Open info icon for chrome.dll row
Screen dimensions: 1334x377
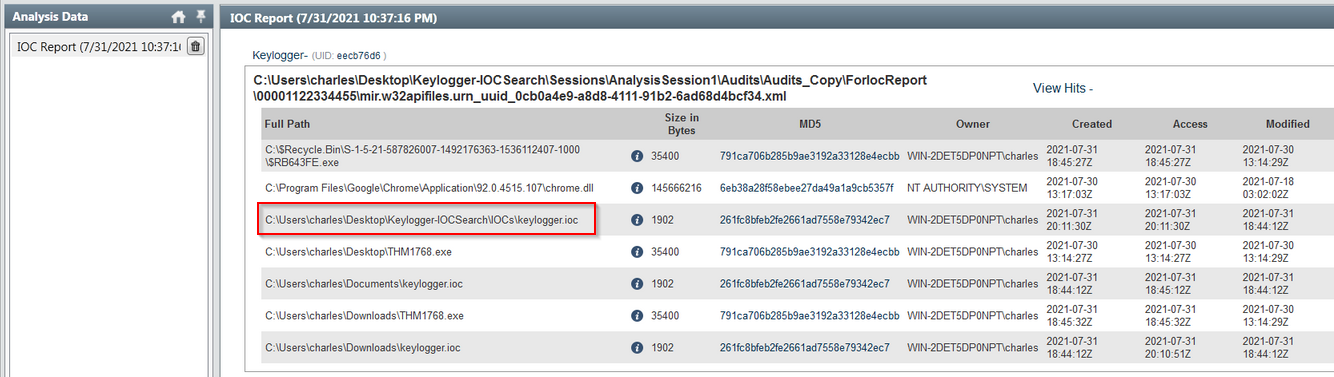[637, 188]
